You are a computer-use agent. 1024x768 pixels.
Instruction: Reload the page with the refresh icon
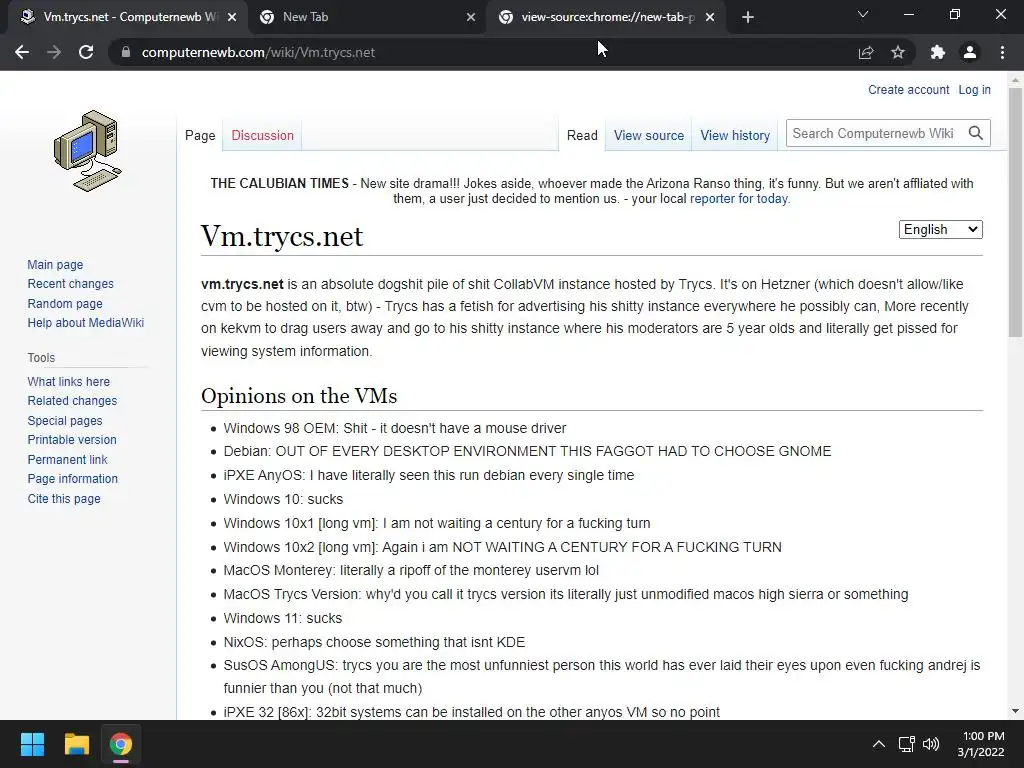[86, 52]
